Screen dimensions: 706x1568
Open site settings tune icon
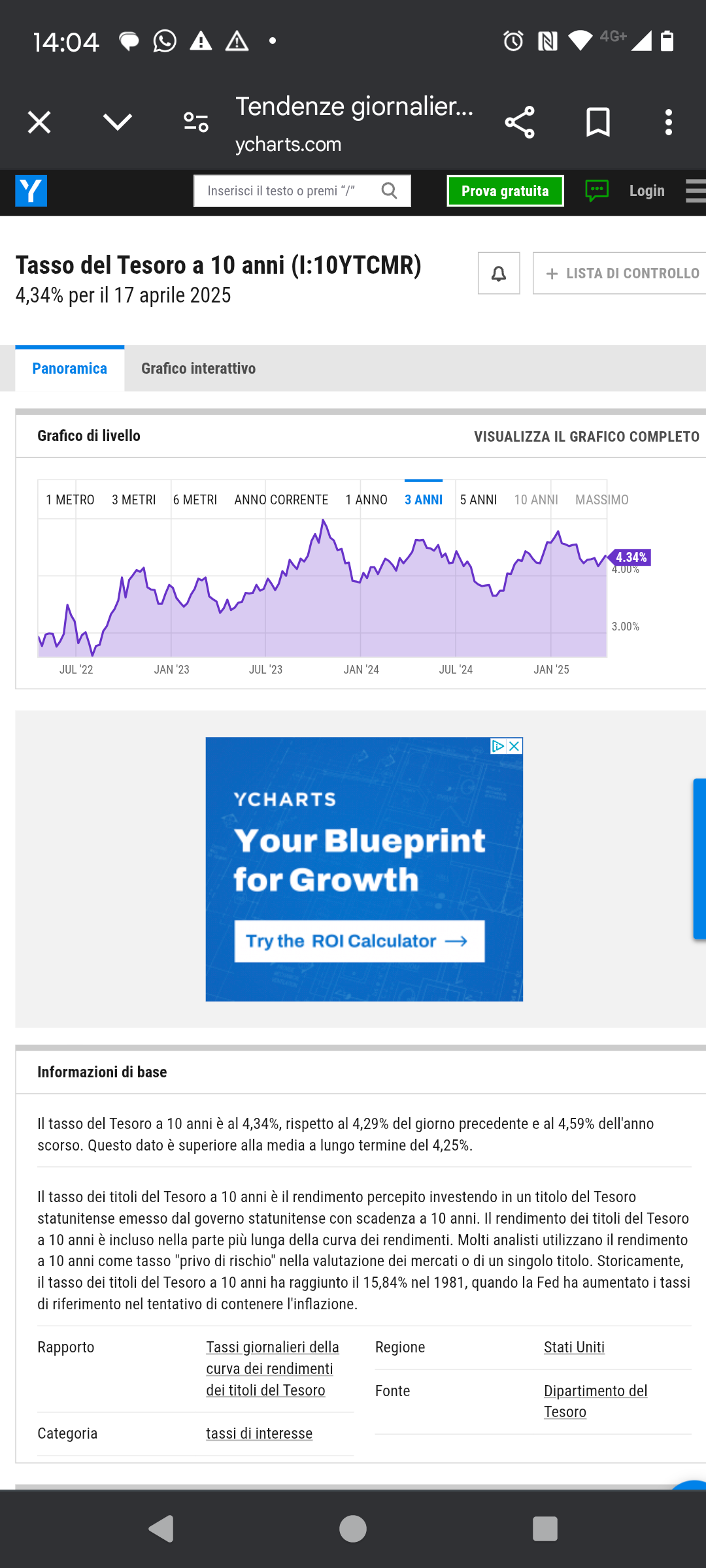pyautogui.click(x=196, y=122)
